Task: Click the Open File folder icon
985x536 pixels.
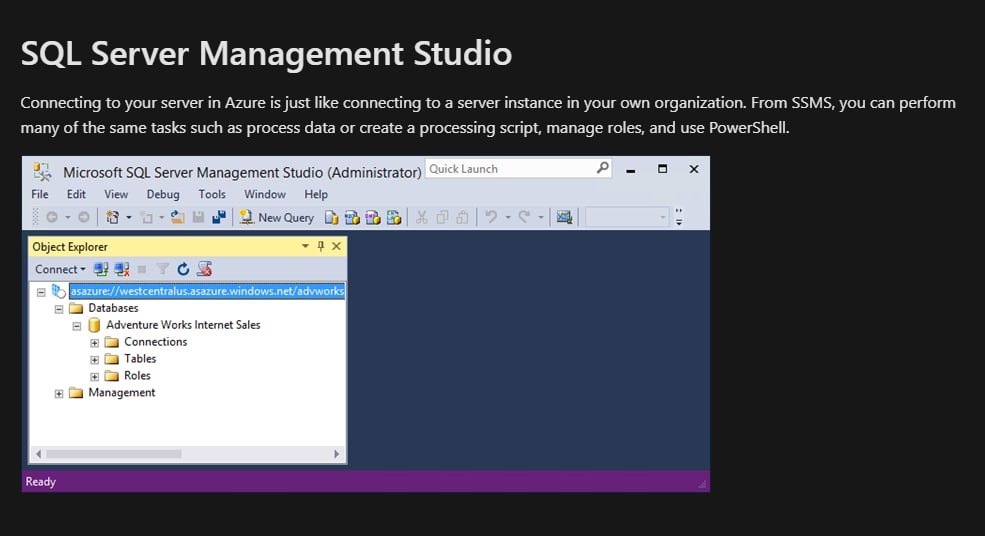Action: (178, 217)
